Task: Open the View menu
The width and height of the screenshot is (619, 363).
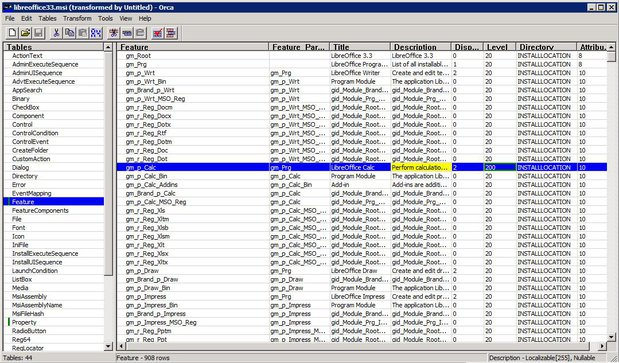Action: (x=126, y=19)
